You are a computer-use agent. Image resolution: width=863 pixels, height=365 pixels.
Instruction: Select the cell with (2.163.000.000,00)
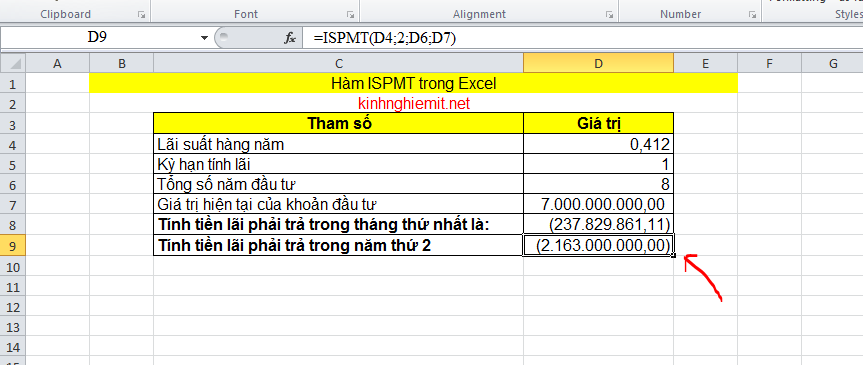[598, 246]
